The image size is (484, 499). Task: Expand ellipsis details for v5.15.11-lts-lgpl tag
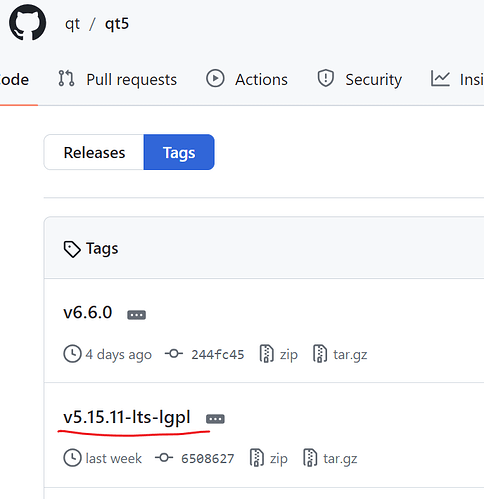click(215, 419)
